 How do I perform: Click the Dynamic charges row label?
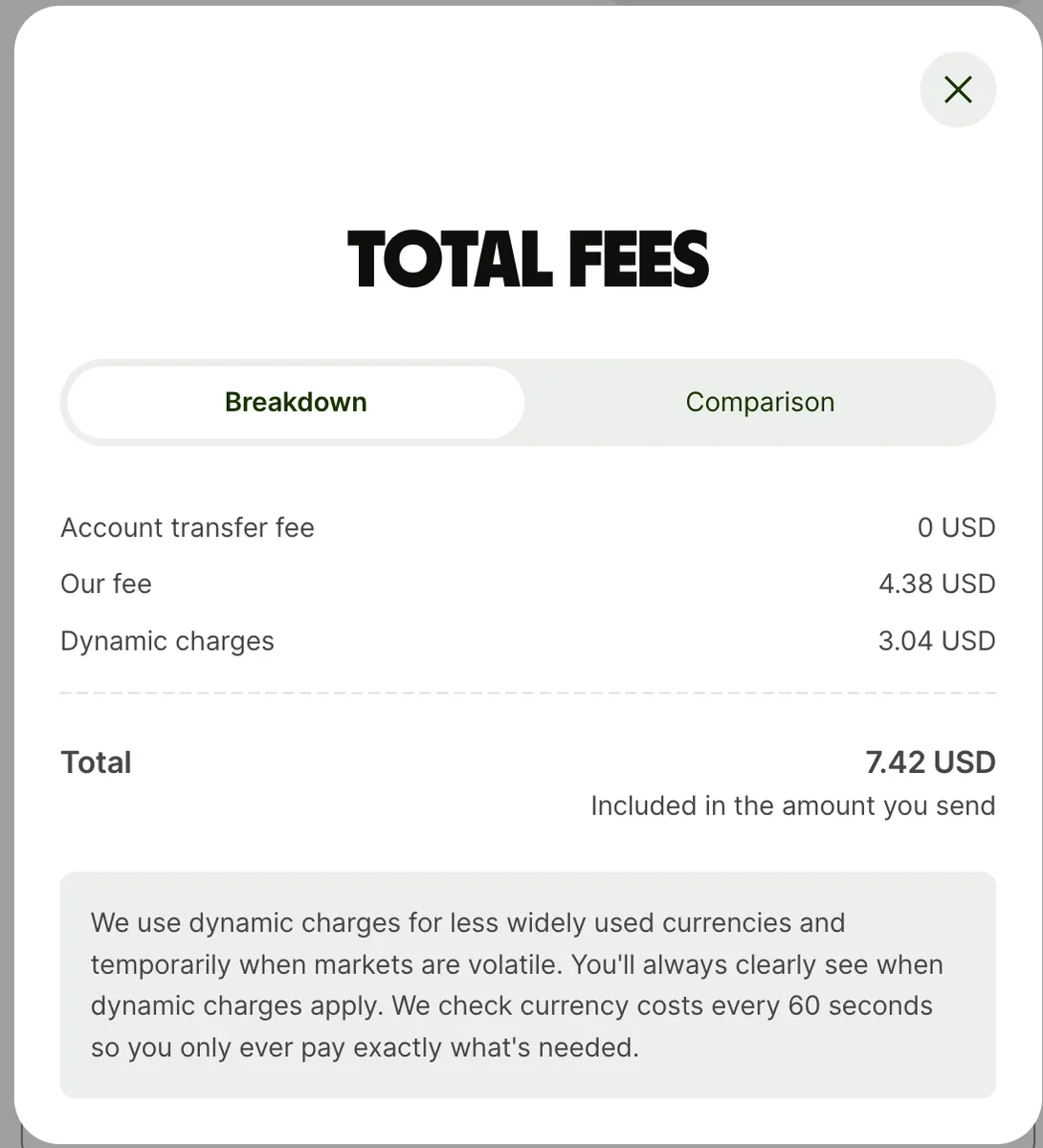pyautogui.click(x=167, y=641)
